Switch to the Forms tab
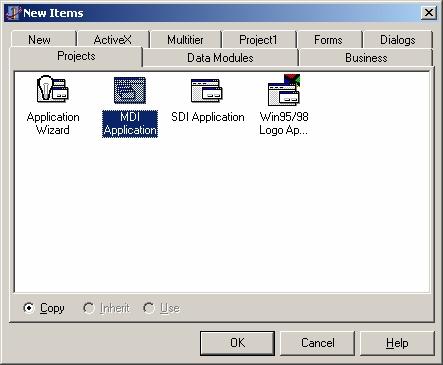This screenshot has height=365, width=443. click(329, 40)
